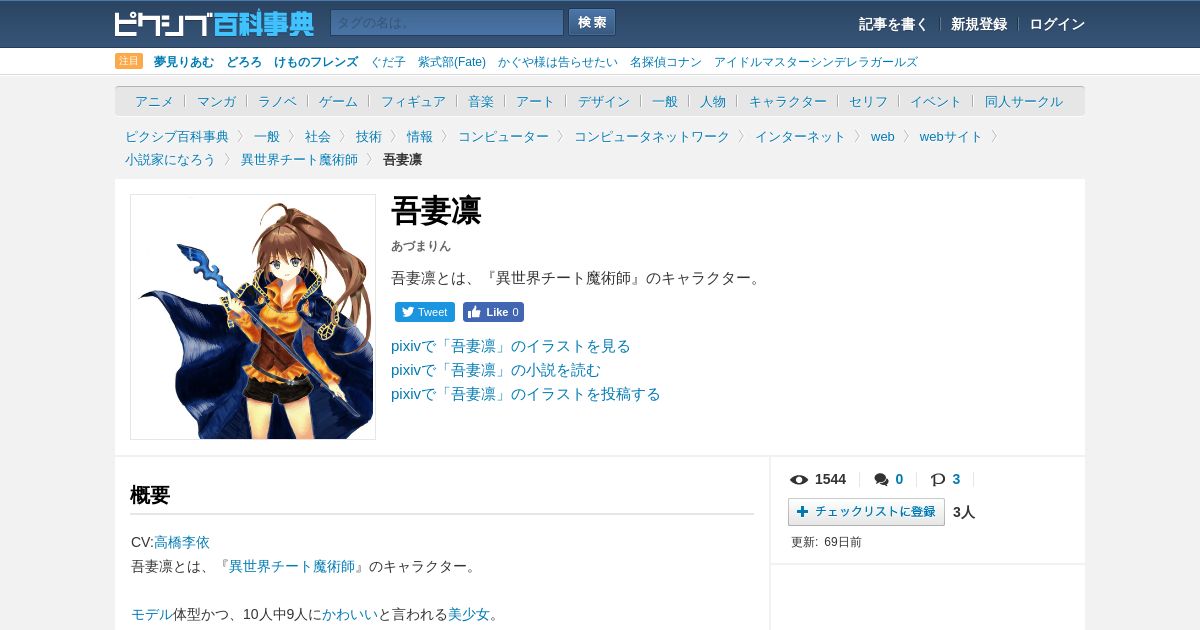Click the flag bookmark count icon

[938, 480]
